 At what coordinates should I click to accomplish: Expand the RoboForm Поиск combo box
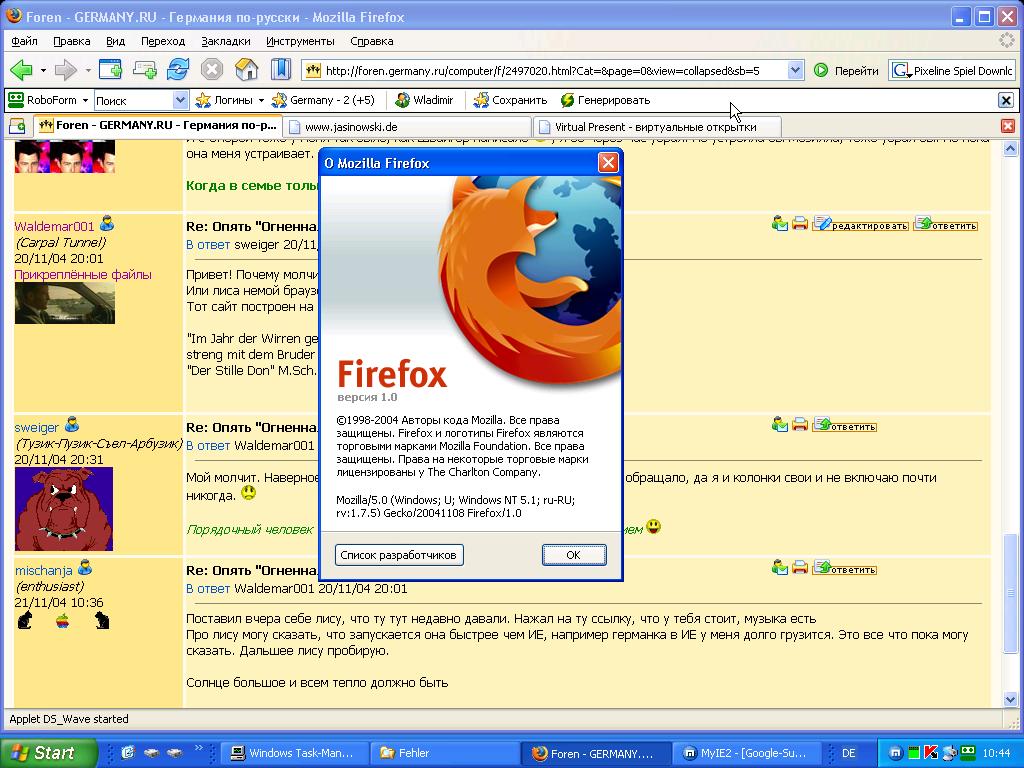[180, 100]
